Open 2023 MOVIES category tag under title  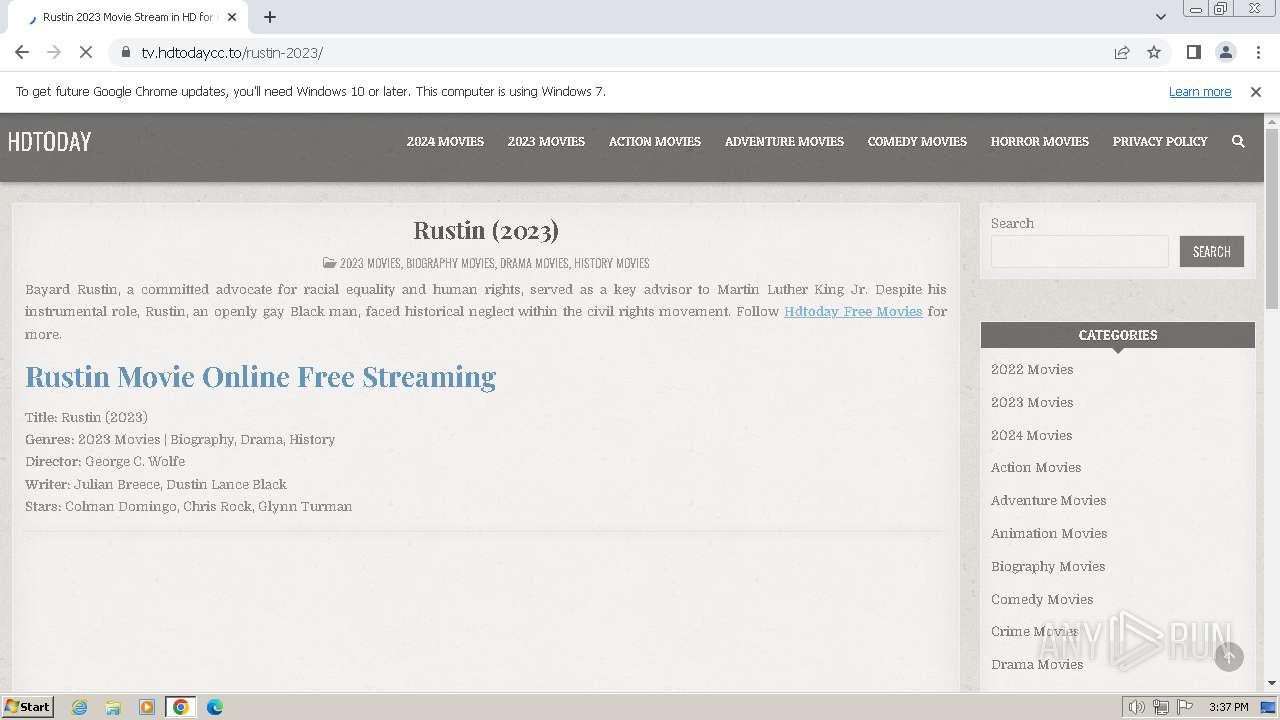click(x=370, y=263)
